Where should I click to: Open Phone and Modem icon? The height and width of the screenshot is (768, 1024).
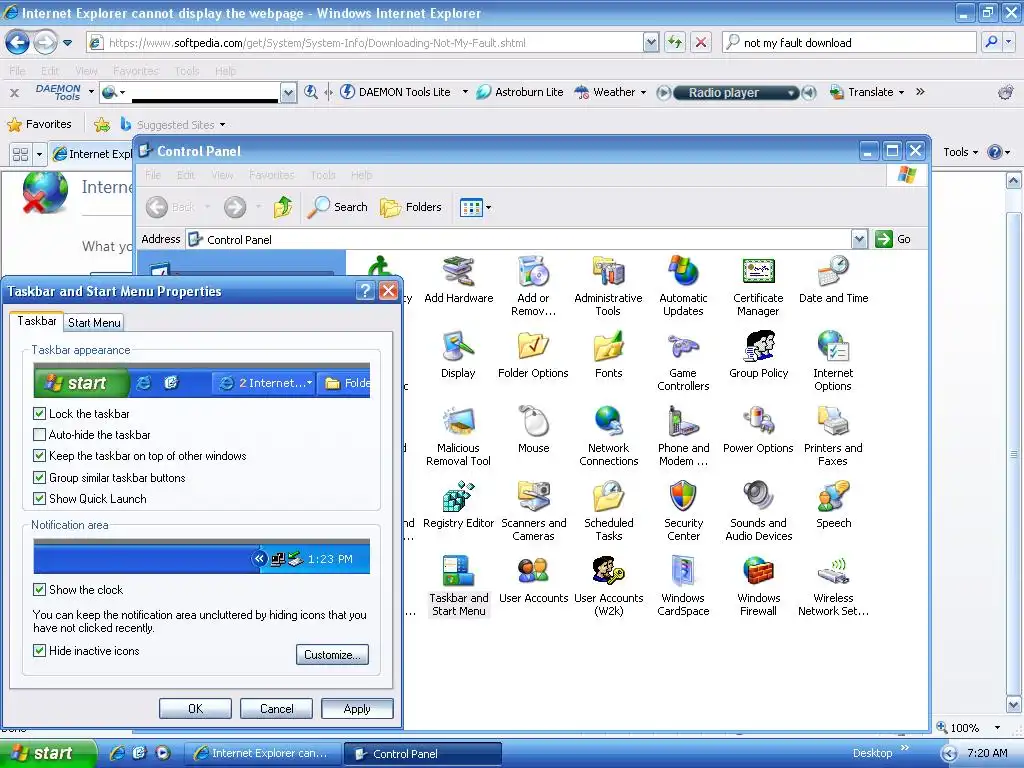pyautogui.click(x=683, y=436)
